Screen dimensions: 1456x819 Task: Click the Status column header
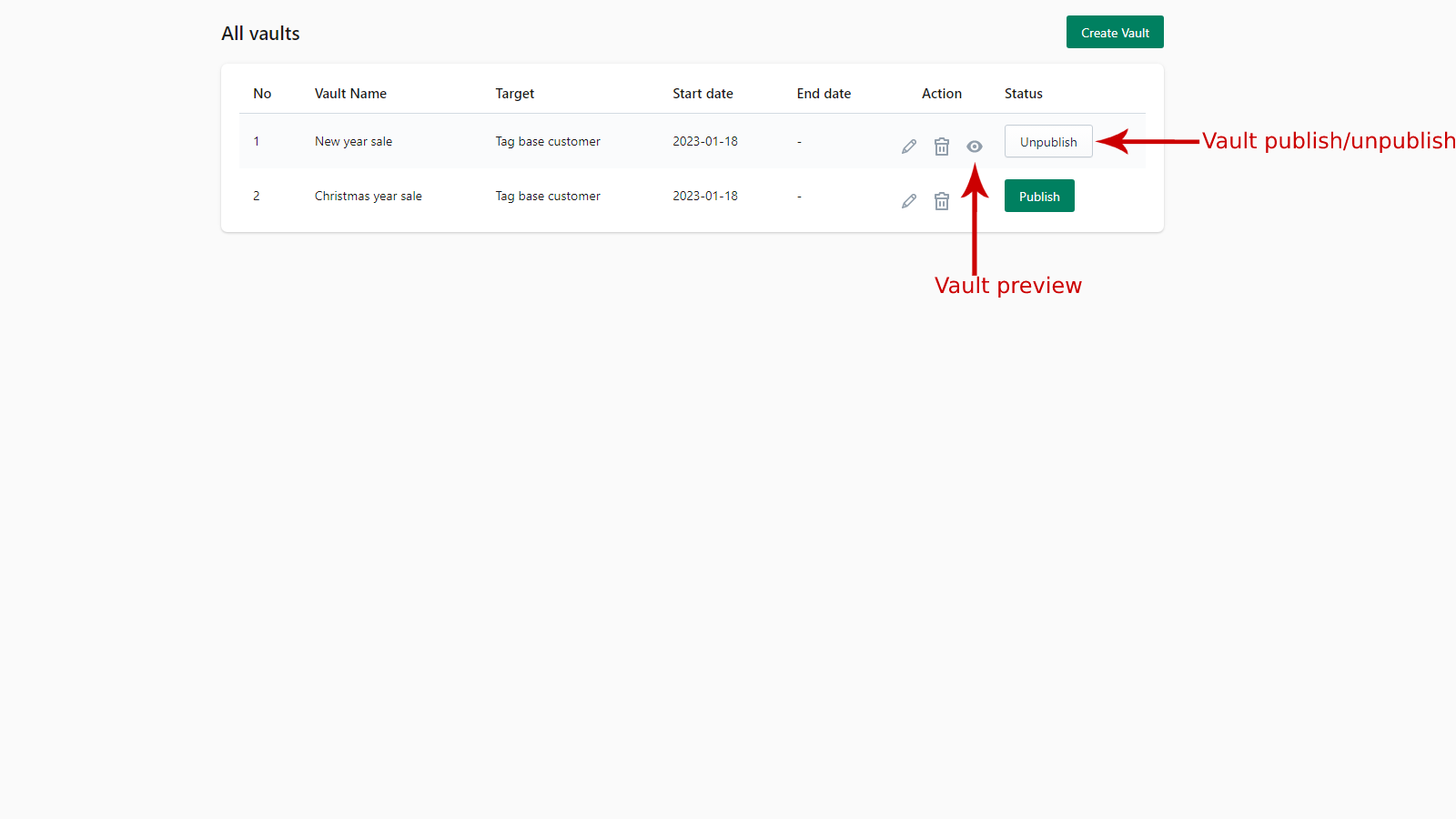(1024, 94)
